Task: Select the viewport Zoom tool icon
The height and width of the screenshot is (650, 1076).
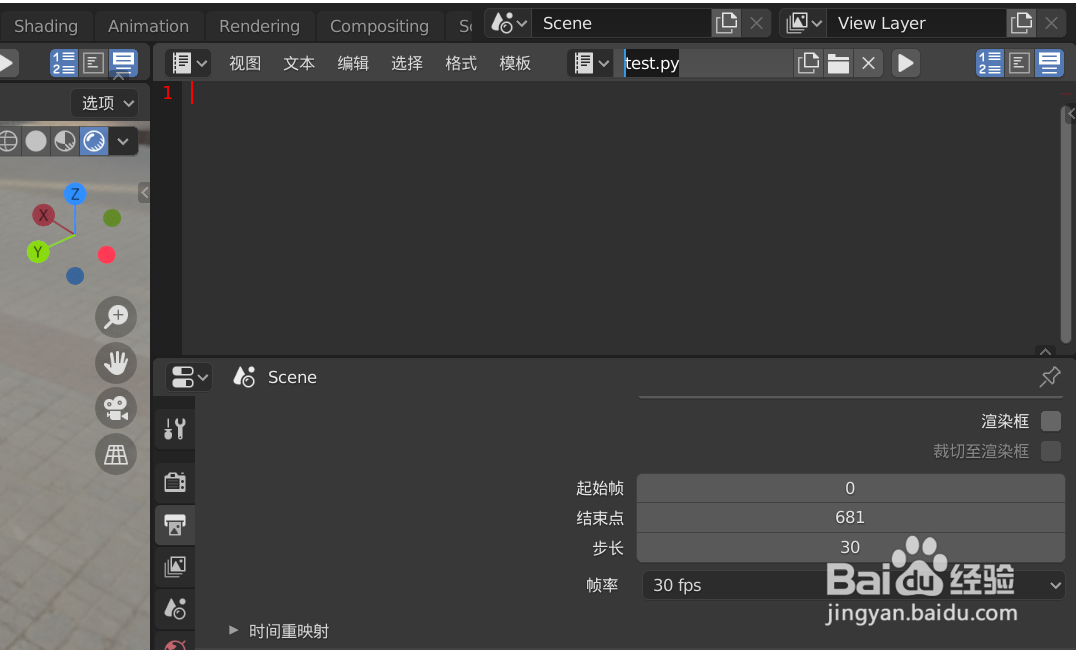Action: click(115, 317)
